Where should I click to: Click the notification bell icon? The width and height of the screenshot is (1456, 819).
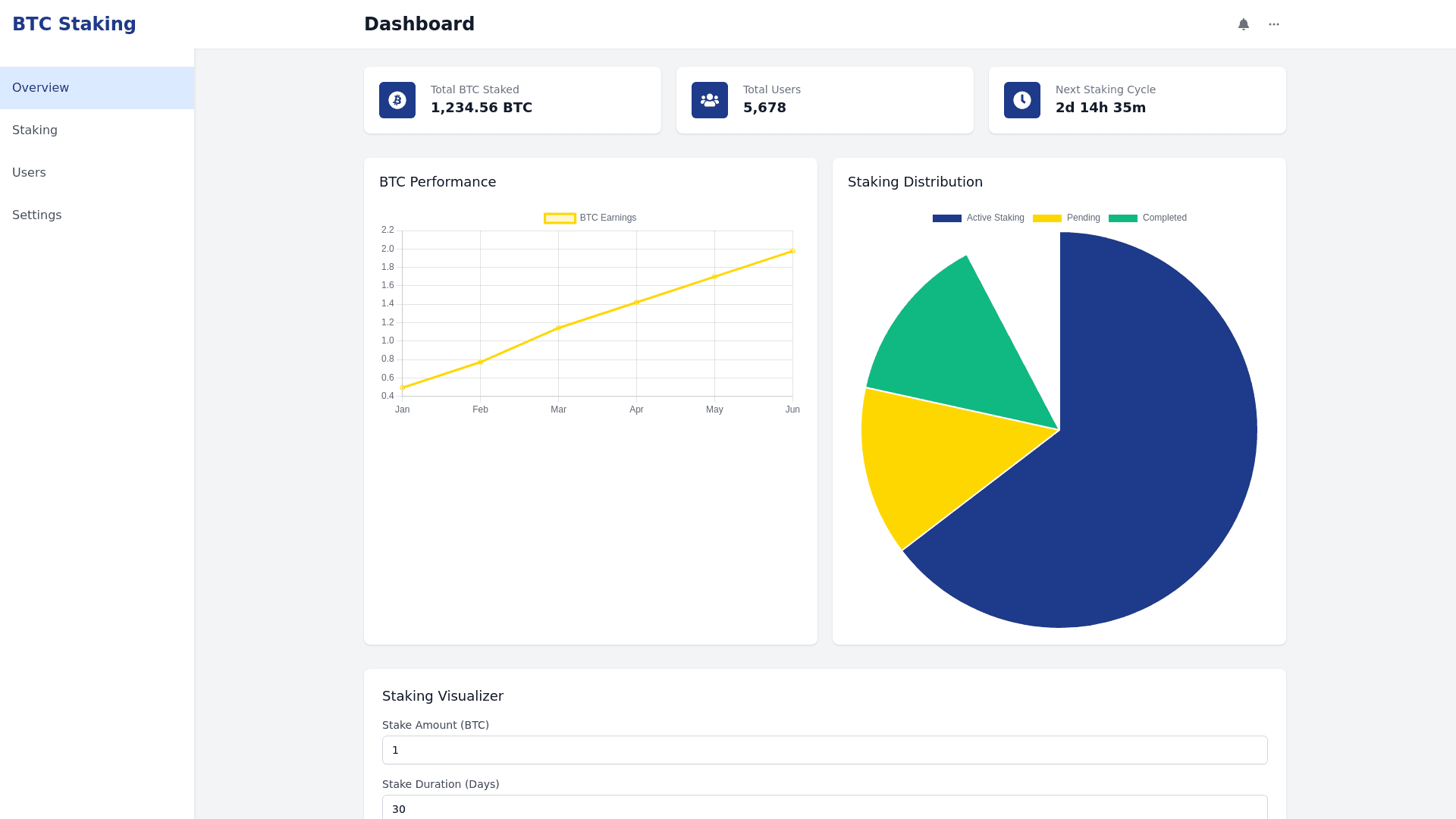(1244, 24)
